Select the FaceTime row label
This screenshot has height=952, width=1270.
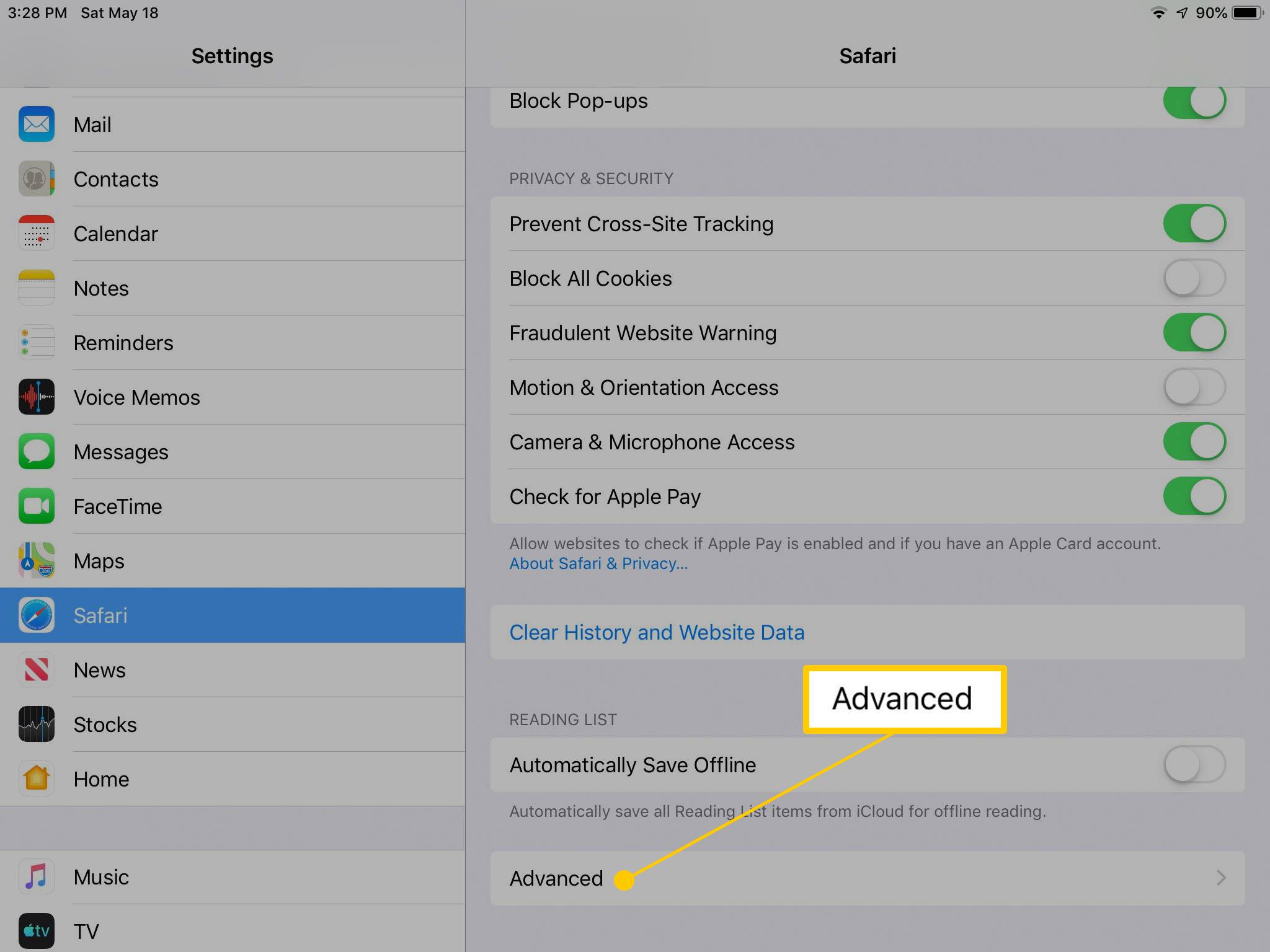point(118,506)
